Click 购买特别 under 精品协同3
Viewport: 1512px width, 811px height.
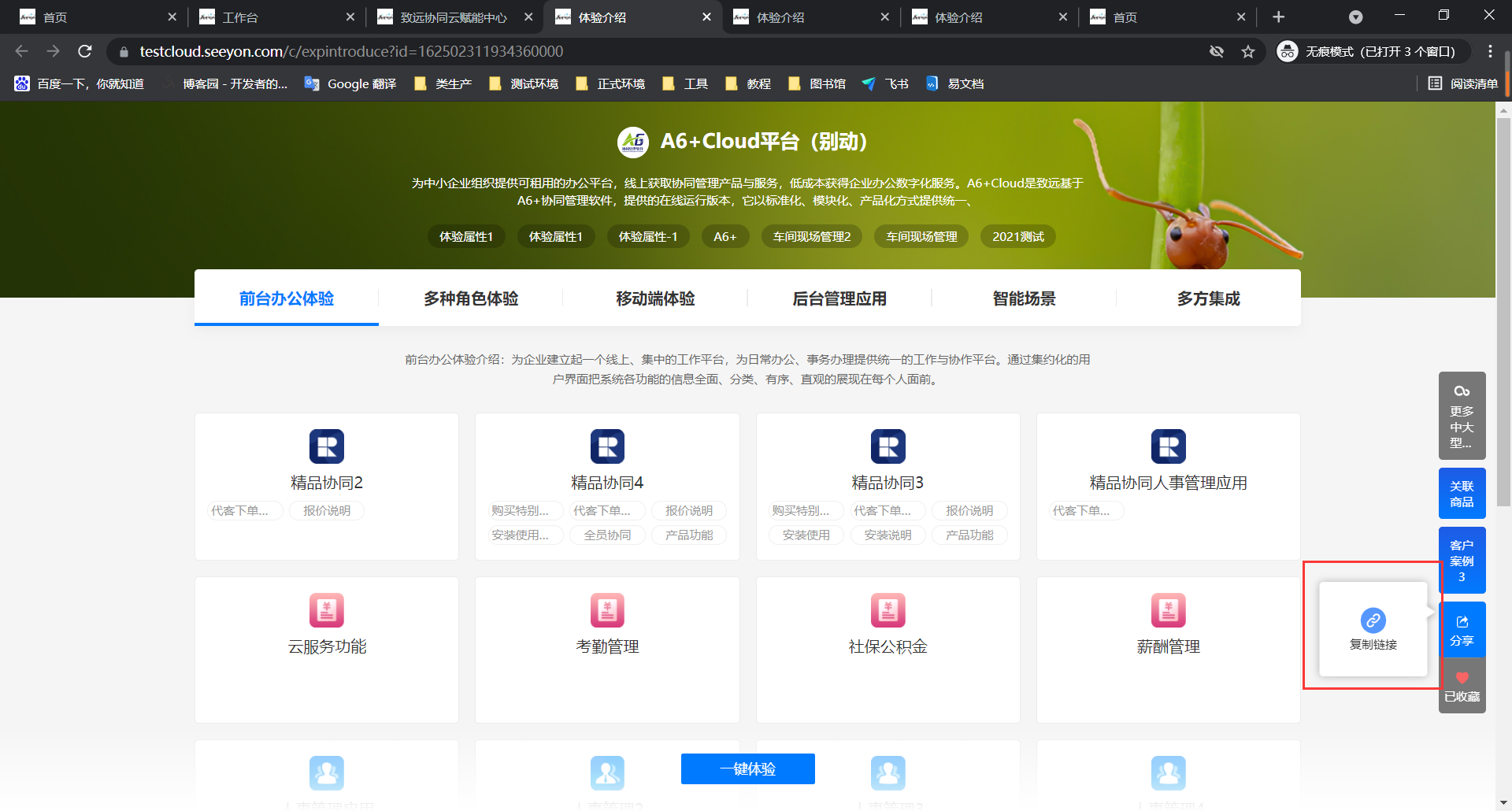(x=806, y=510)
